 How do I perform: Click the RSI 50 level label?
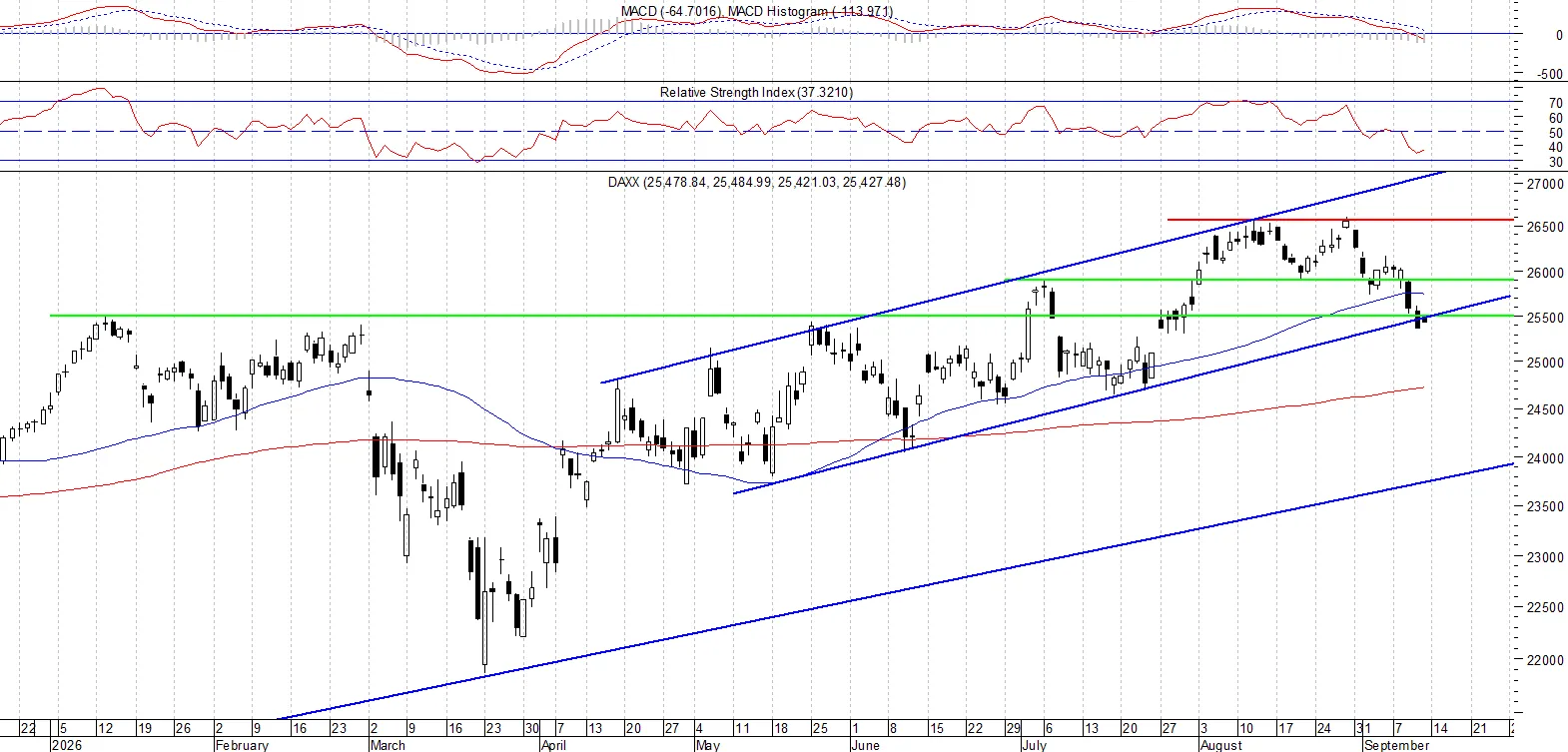(x=1555, y=133)
